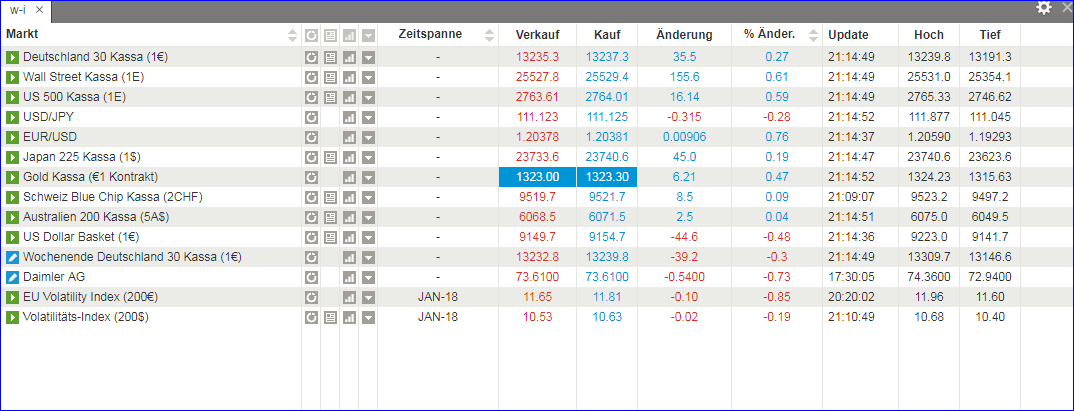The width and height of the screenshot is (1074, 411).
Task: Select the w-i tab
Action: tap(18, 9)
